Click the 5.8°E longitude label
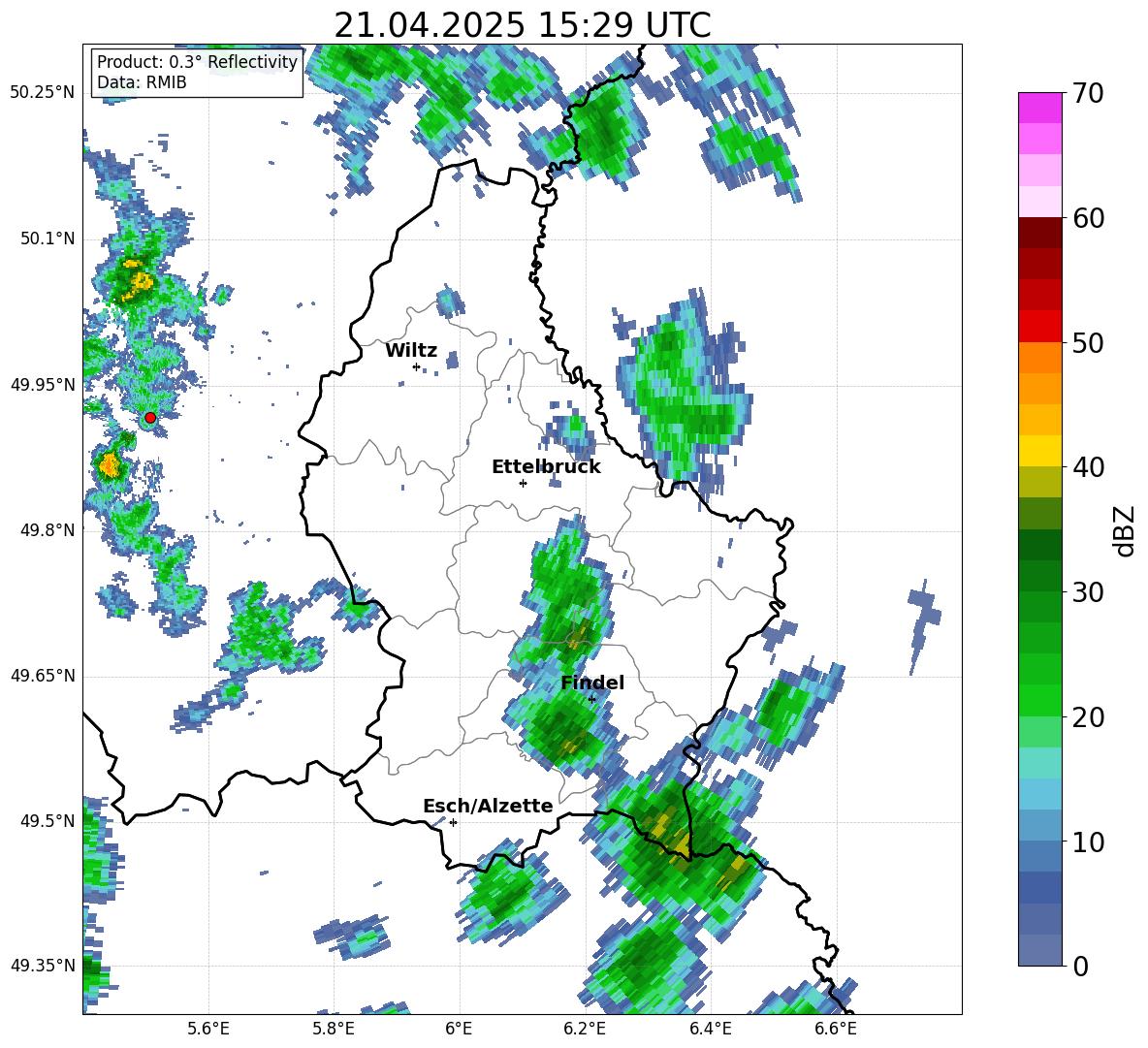 334,1029
